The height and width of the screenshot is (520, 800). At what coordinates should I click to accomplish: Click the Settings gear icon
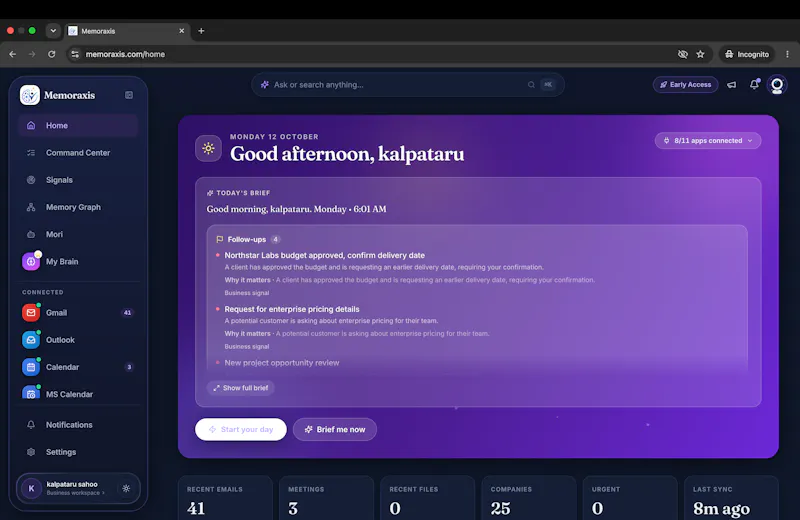(x=31, y=452)
